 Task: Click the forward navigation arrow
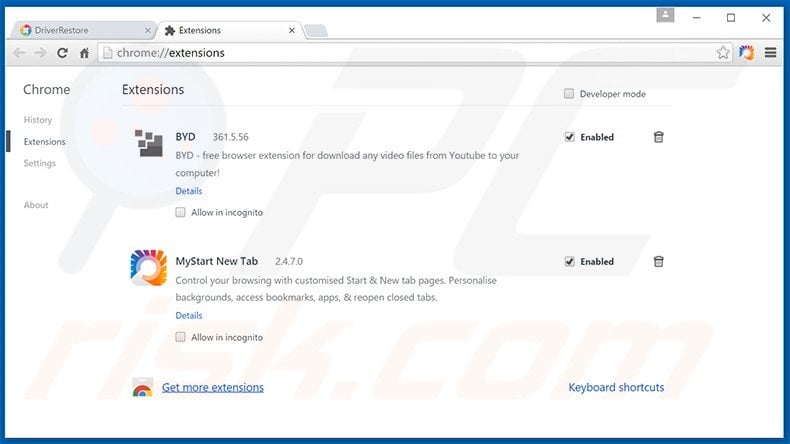coord(41,53)
